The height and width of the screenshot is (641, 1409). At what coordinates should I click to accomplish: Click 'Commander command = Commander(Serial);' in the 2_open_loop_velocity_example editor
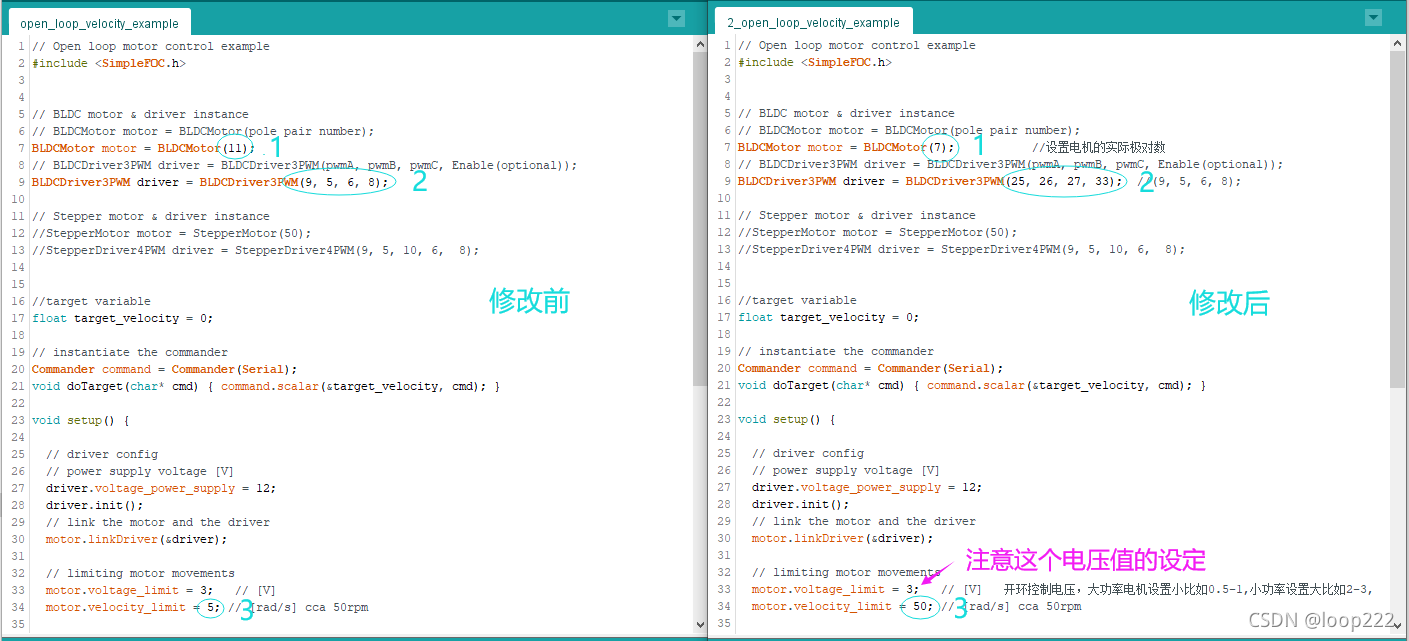(871, 368)
